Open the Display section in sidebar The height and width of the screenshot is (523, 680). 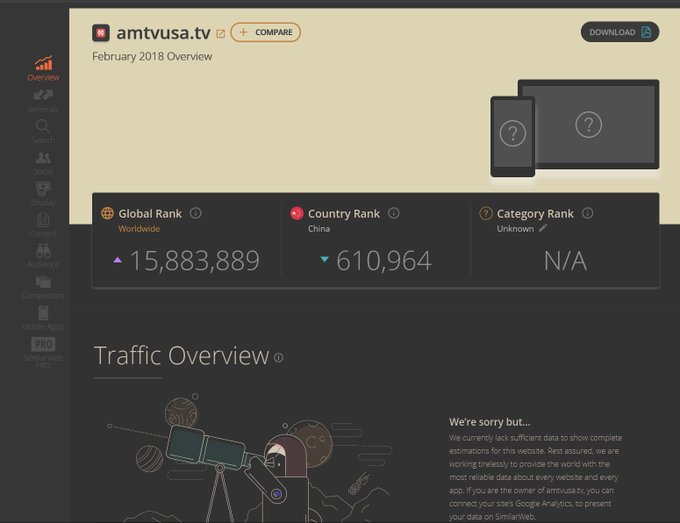click(x=43, y=193)
